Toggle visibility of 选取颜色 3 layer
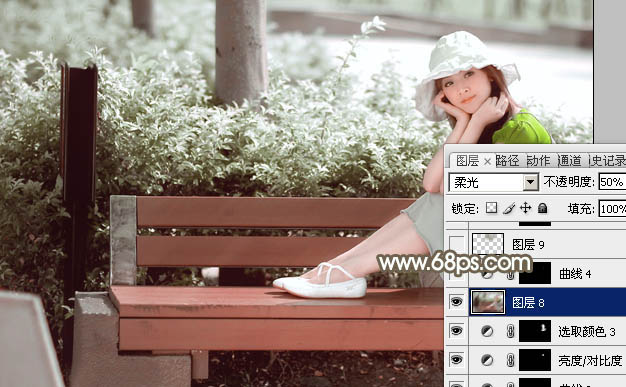 (456, 331)
